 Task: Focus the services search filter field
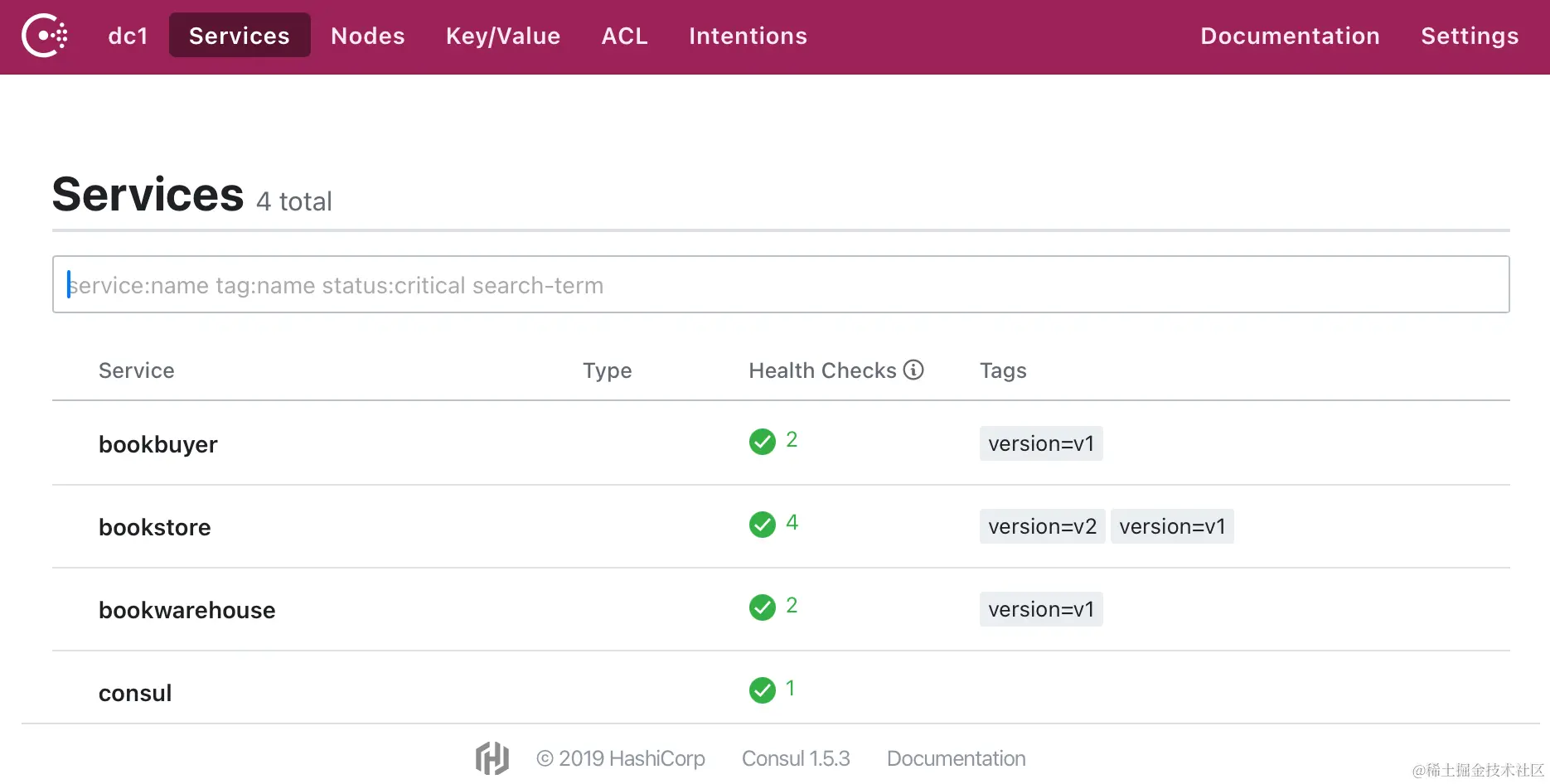(x=780, y=284)
